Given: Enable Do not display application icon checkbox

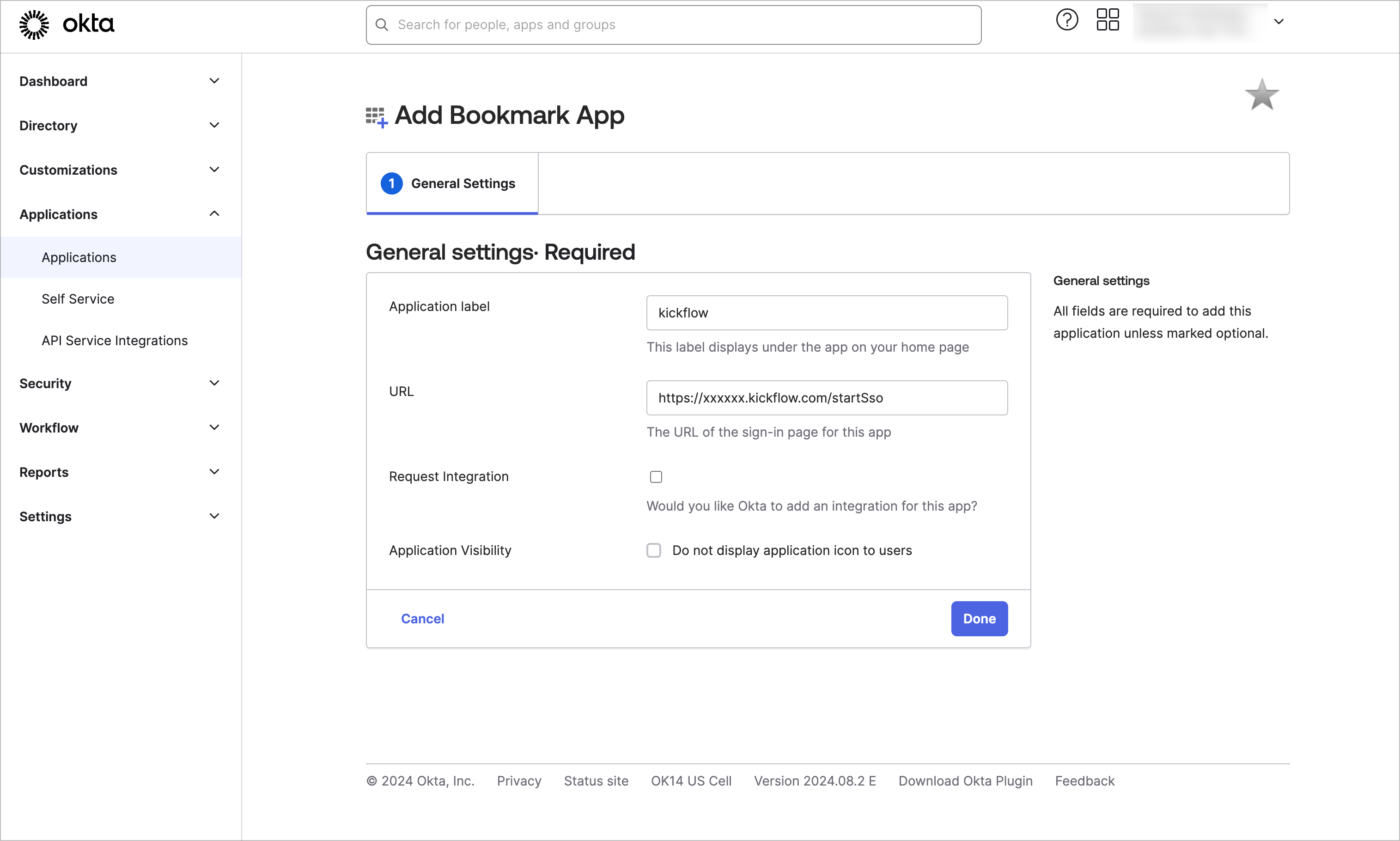Looking at the screenshot, I should 654,550.
